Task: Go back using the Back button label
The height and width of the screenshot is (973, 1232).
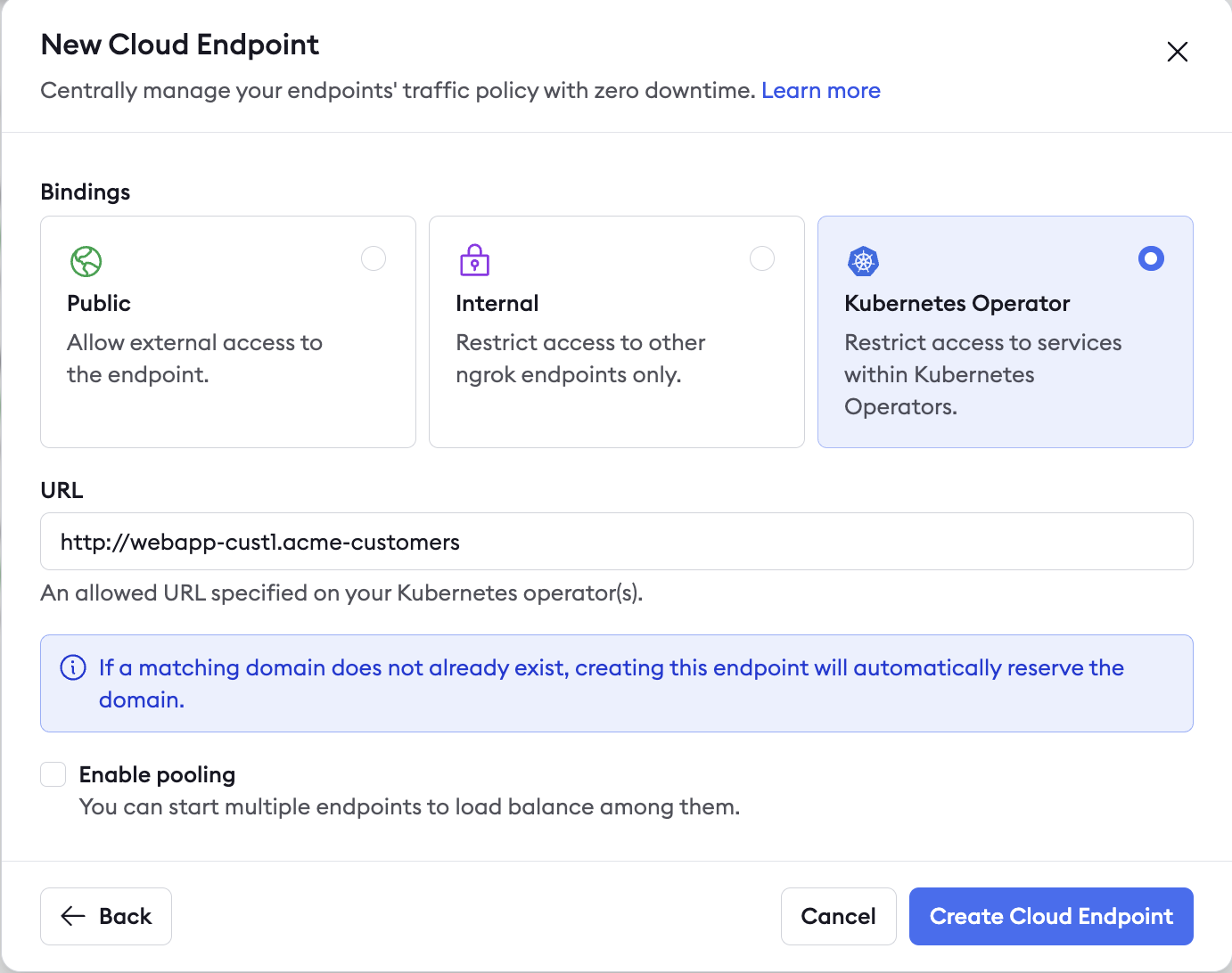Action: 126,916
